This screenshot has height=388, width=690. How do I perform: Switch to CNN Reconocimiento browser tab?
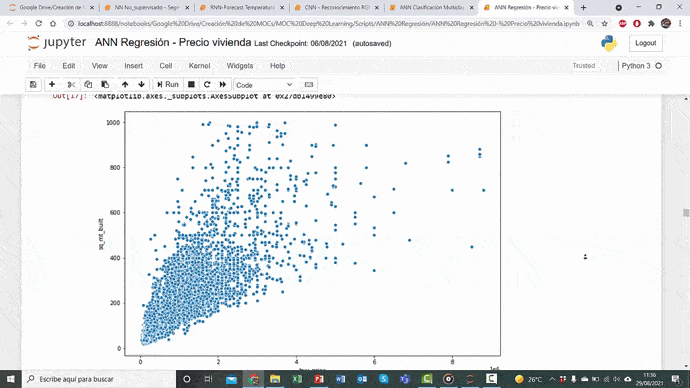(x=337, y=7)
